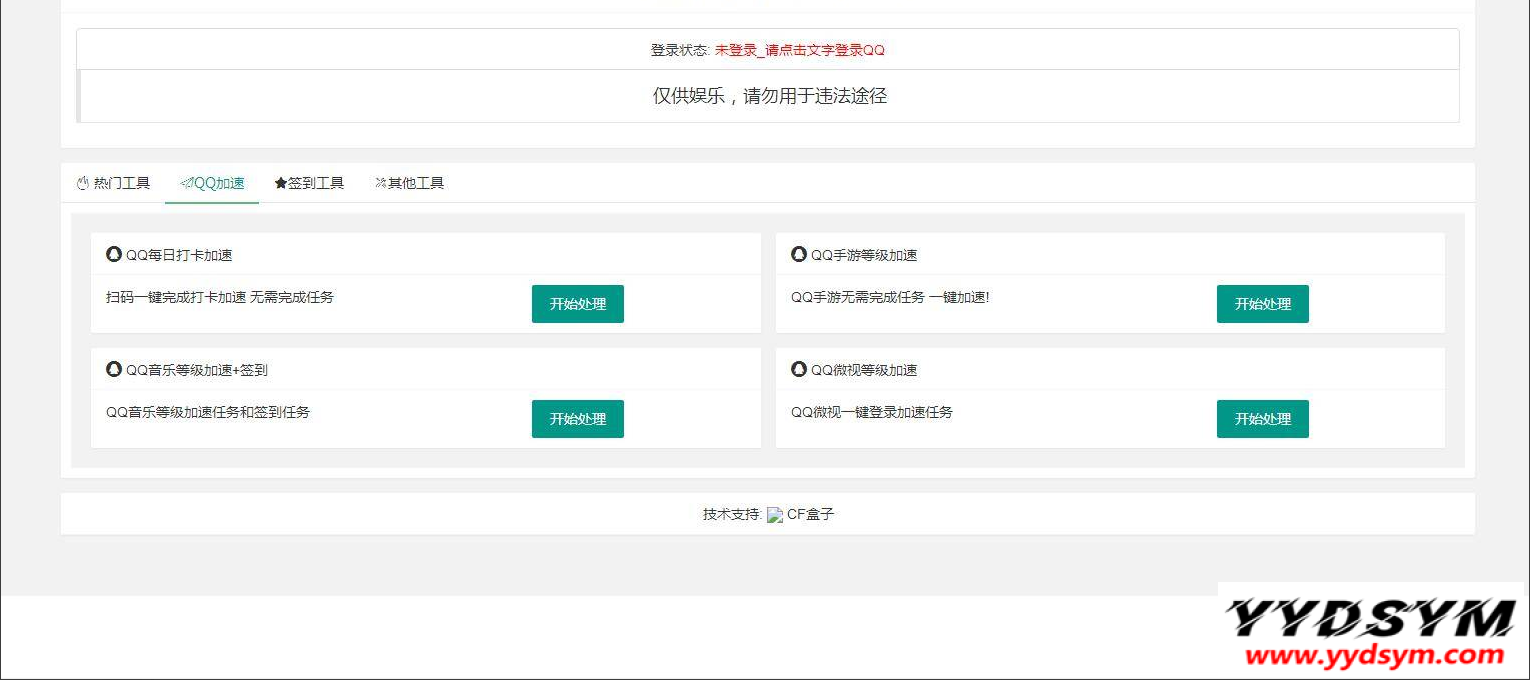Click the fire icon beside 热门工具
Image resolution: width=1530 pixels, height=680 pixels.
point(83,183)
